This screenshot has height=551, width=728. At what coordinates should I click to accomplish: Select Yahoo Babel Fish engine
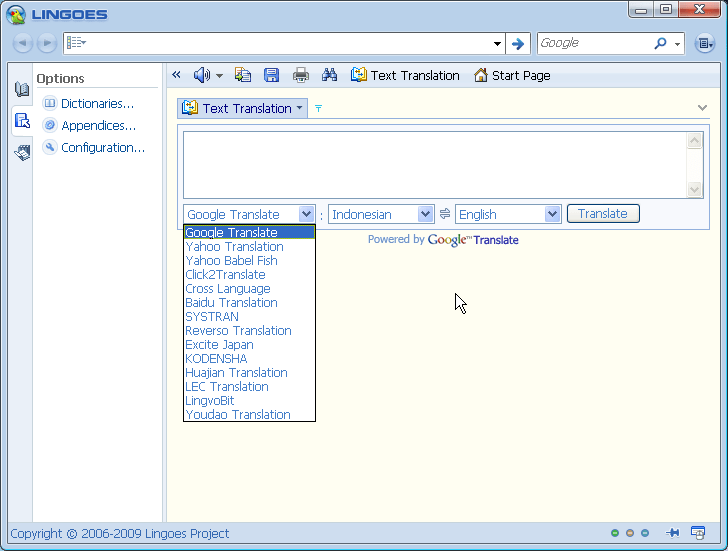point(249,260)
